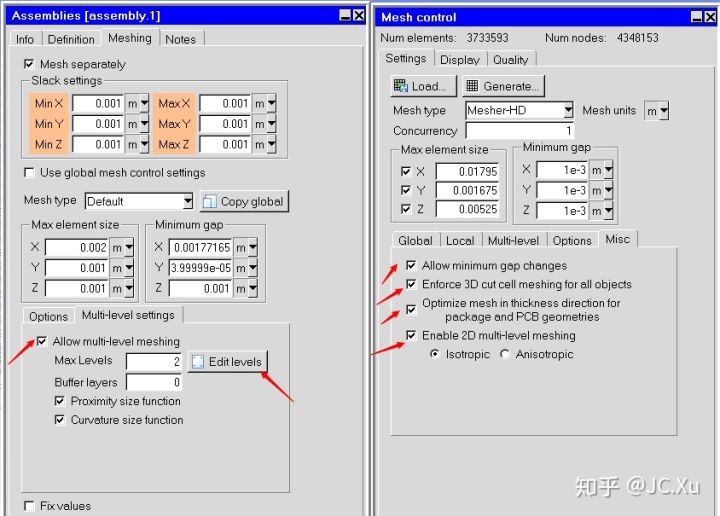This screenshot has width=720, height=516.
Task: Click Max X orange label
Action: tap(174, 104)
